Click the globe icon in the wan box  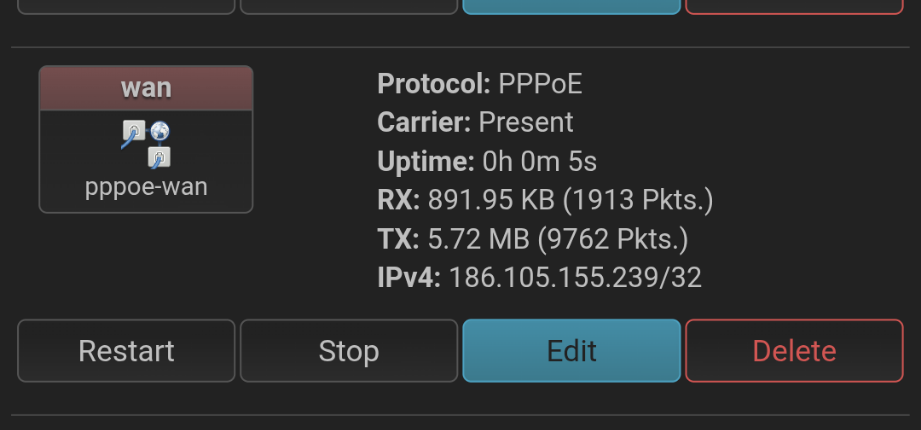tap(159, 132)
